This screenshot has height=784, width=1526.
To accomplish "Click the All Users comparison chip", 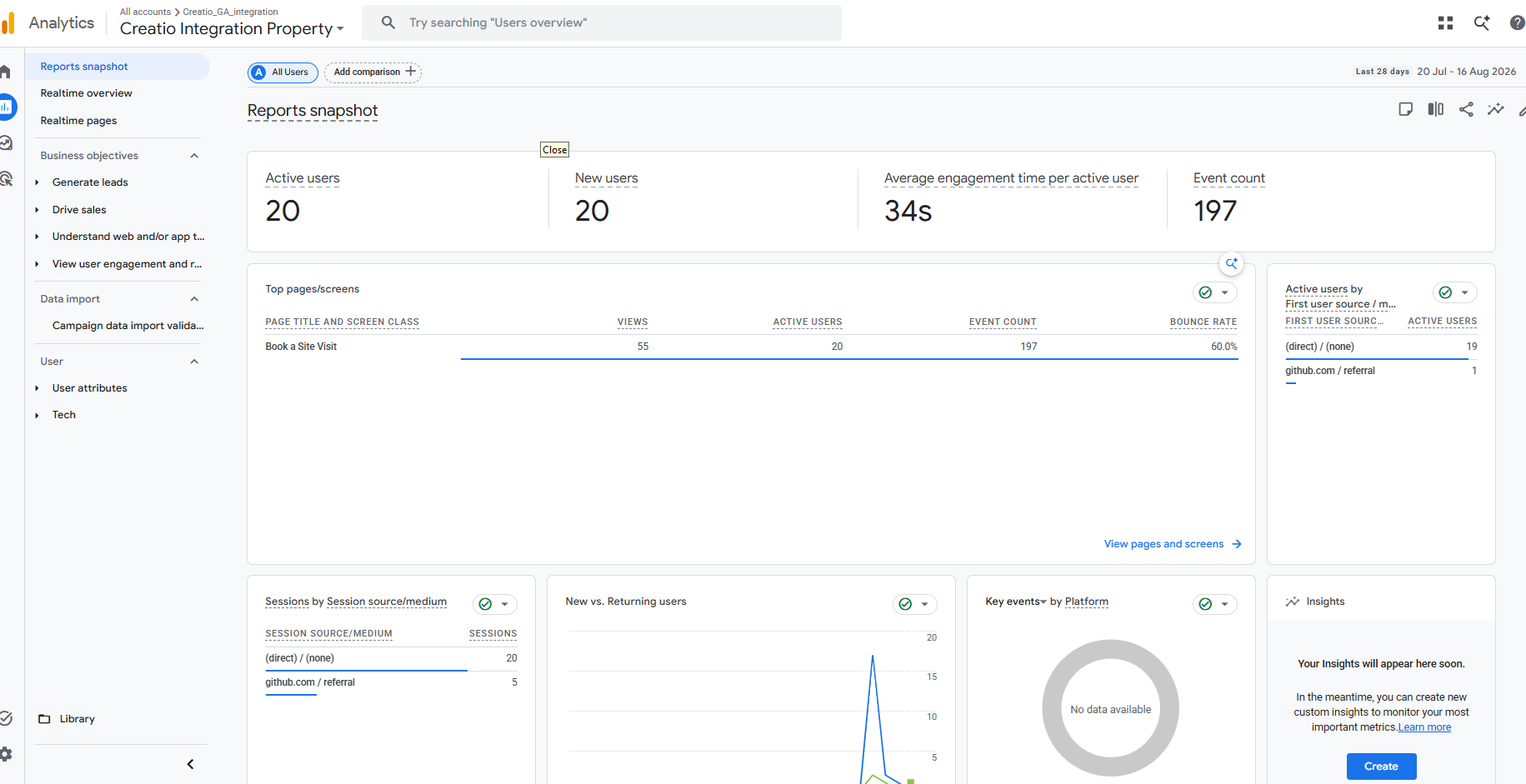I will 283,72.
